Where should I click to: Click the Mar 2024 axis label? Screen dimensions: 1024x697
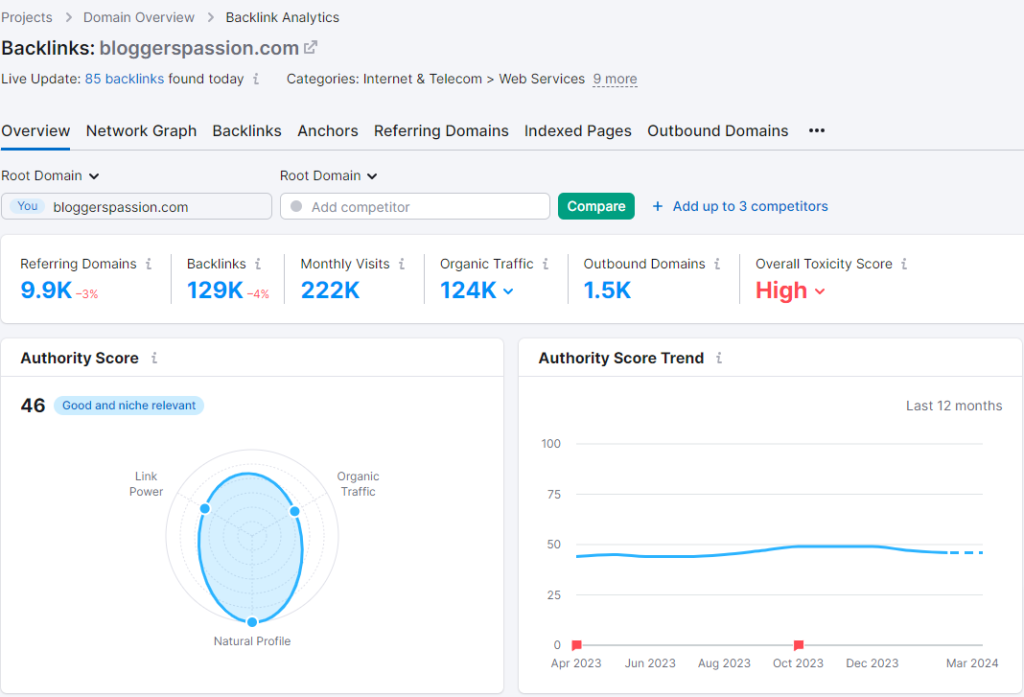(x=972, y=663)
